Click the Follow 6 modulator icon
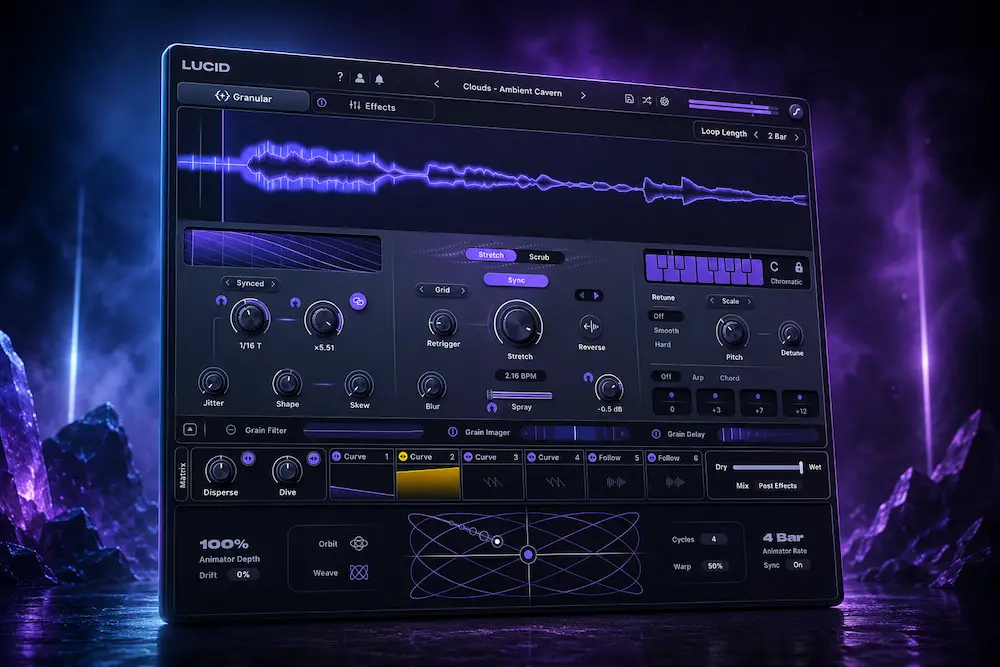 pyautogui.click(x=652, y=458)
